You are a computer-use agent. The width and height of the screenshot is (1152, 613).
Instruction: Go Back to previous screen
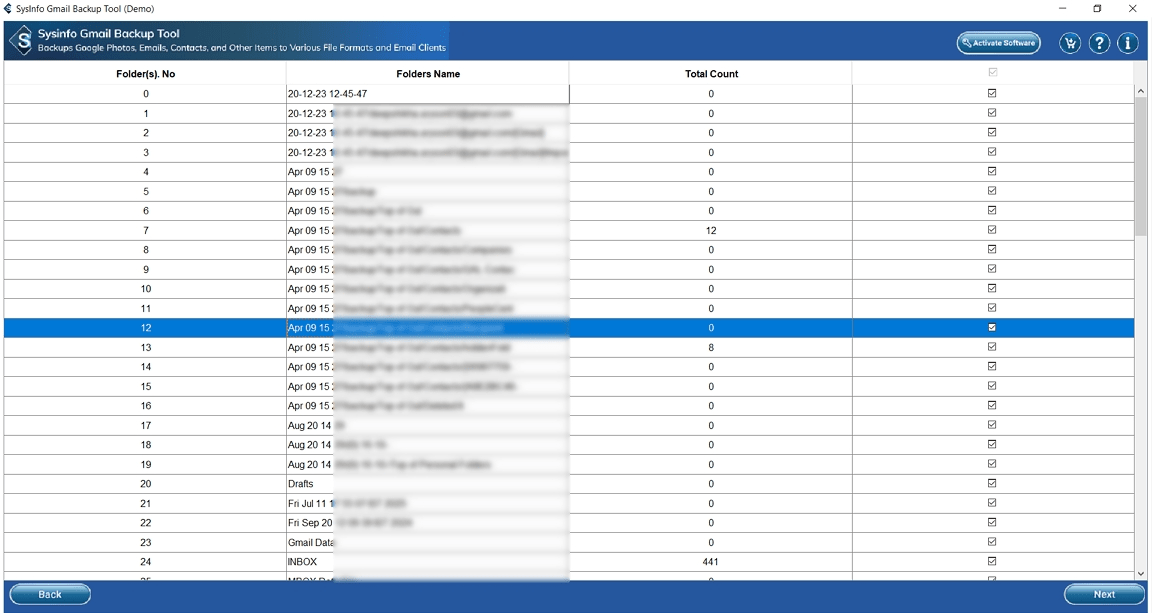pyautogui.click(x=50, y=595)
